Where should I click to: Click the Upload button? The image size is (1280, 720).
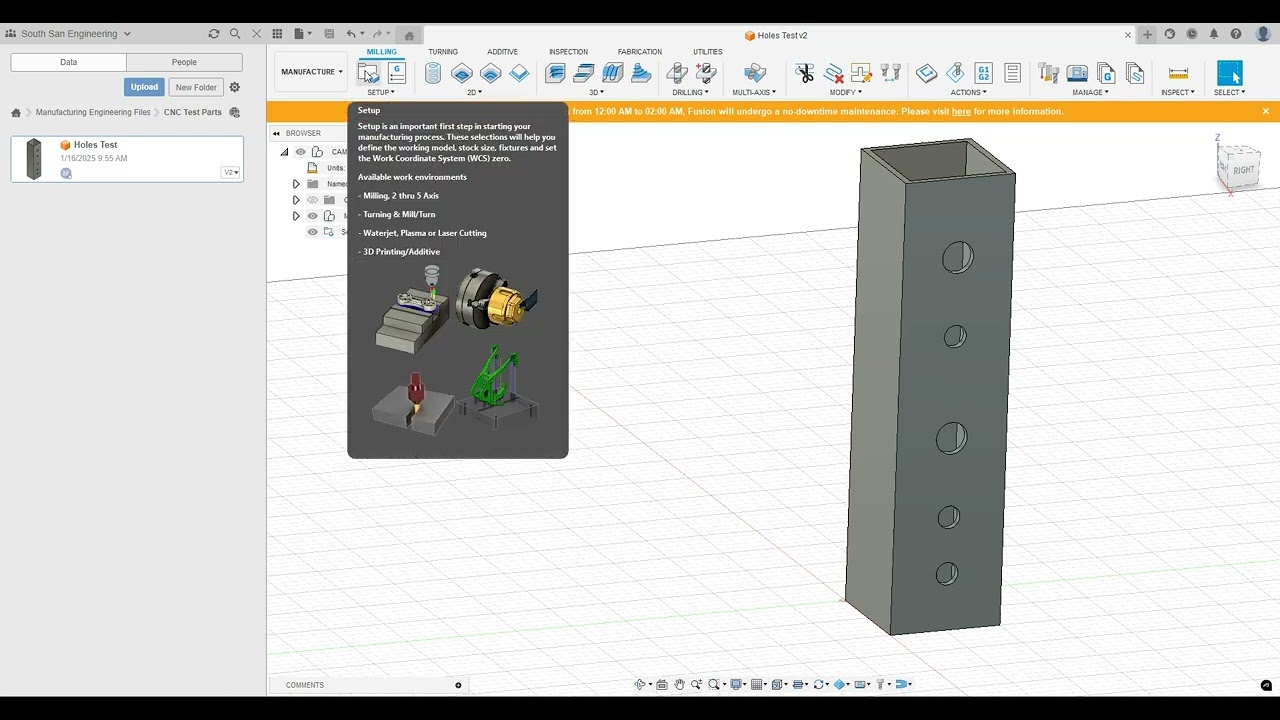click(144, 87)
